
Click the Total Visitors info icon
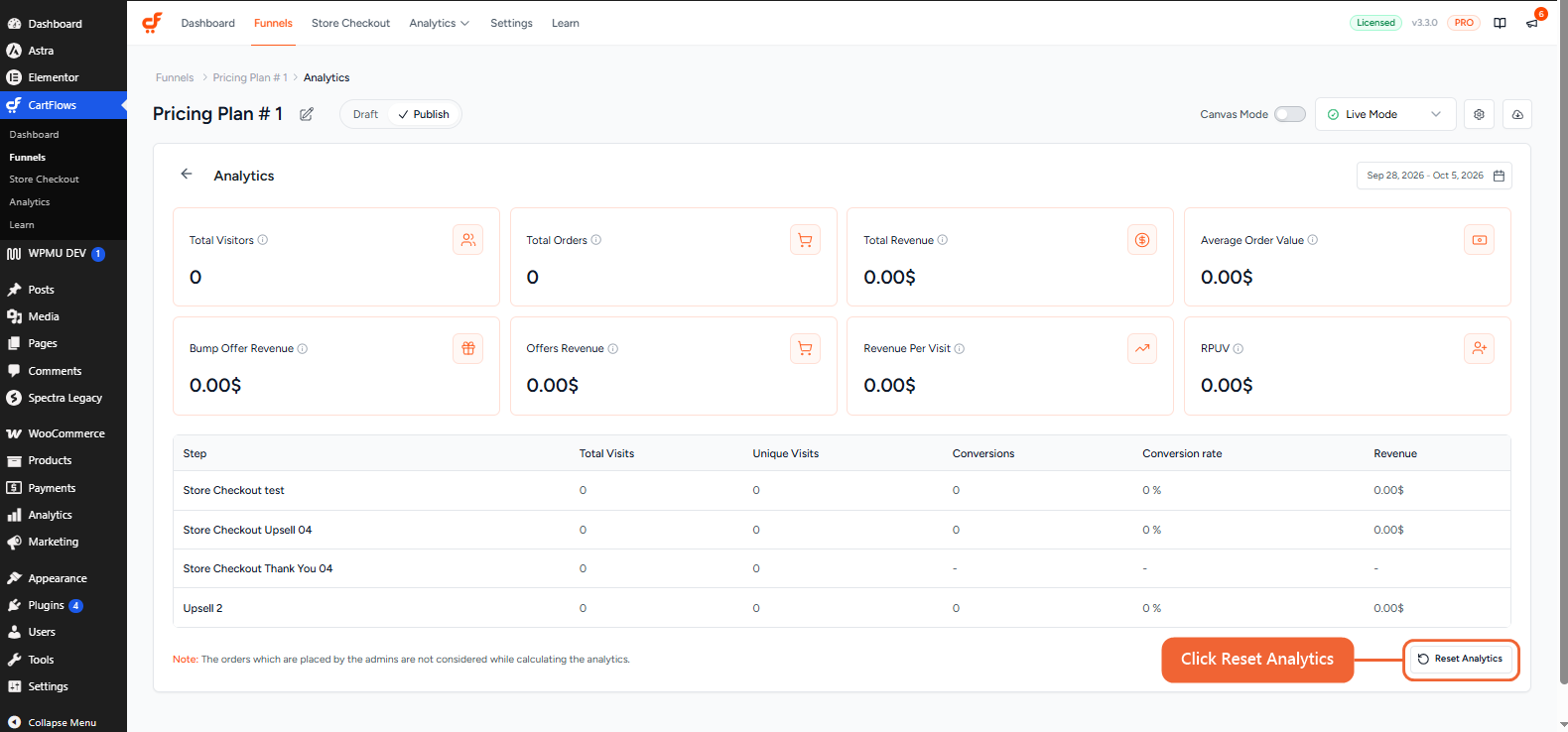[x=263, y=240]
